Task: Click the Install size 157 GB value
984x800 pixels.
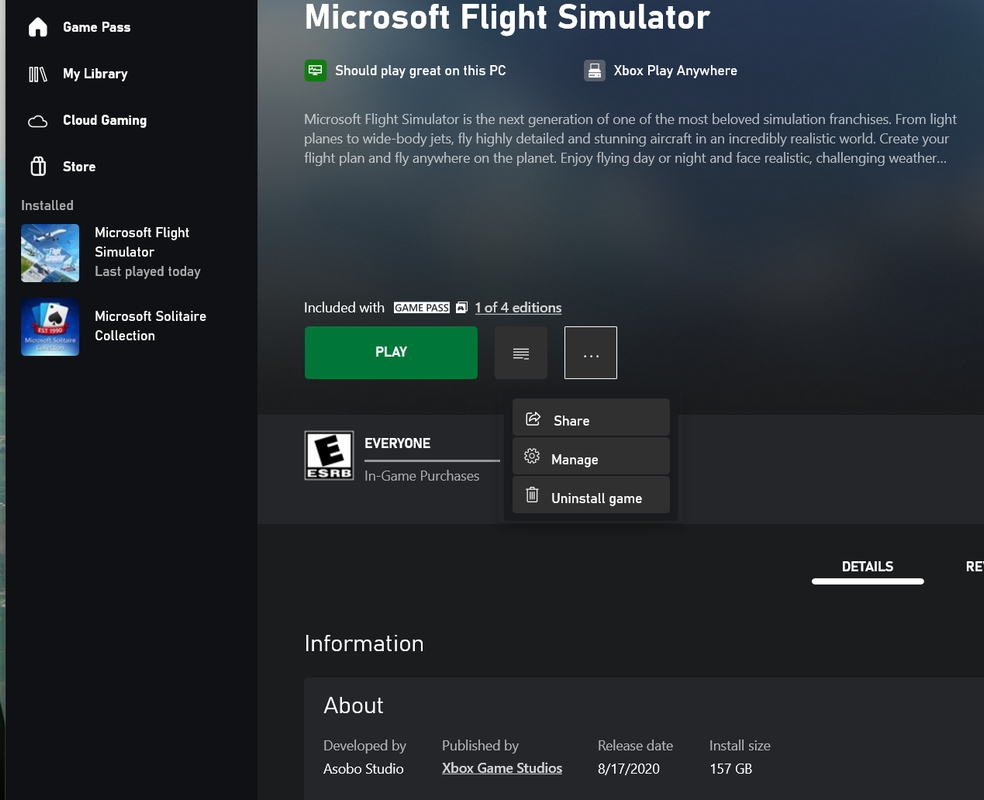Action: click(730, 769)
